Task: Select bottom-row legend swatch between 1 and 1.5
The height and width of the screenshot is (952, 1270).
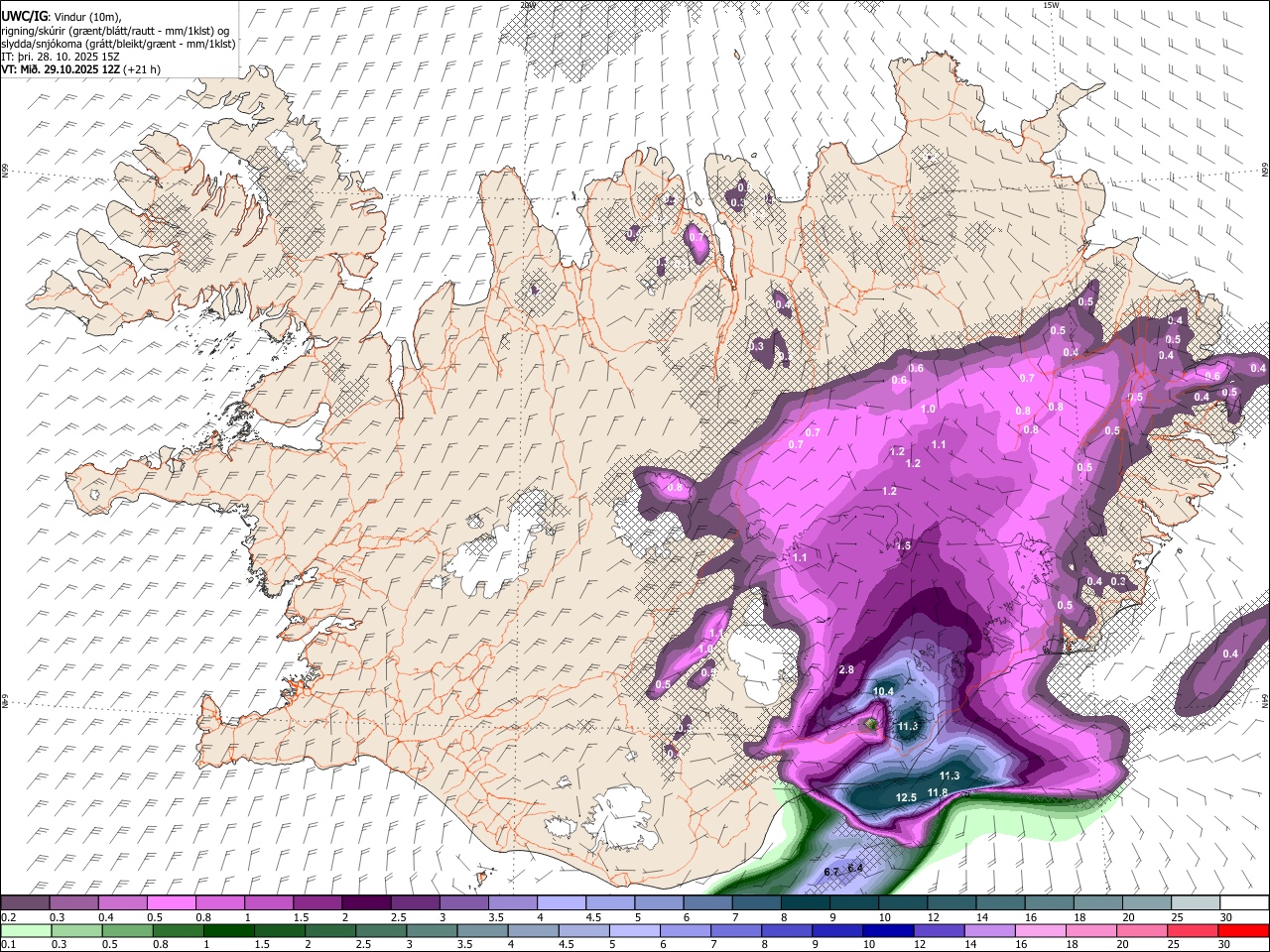Action: tap(227, 931)
